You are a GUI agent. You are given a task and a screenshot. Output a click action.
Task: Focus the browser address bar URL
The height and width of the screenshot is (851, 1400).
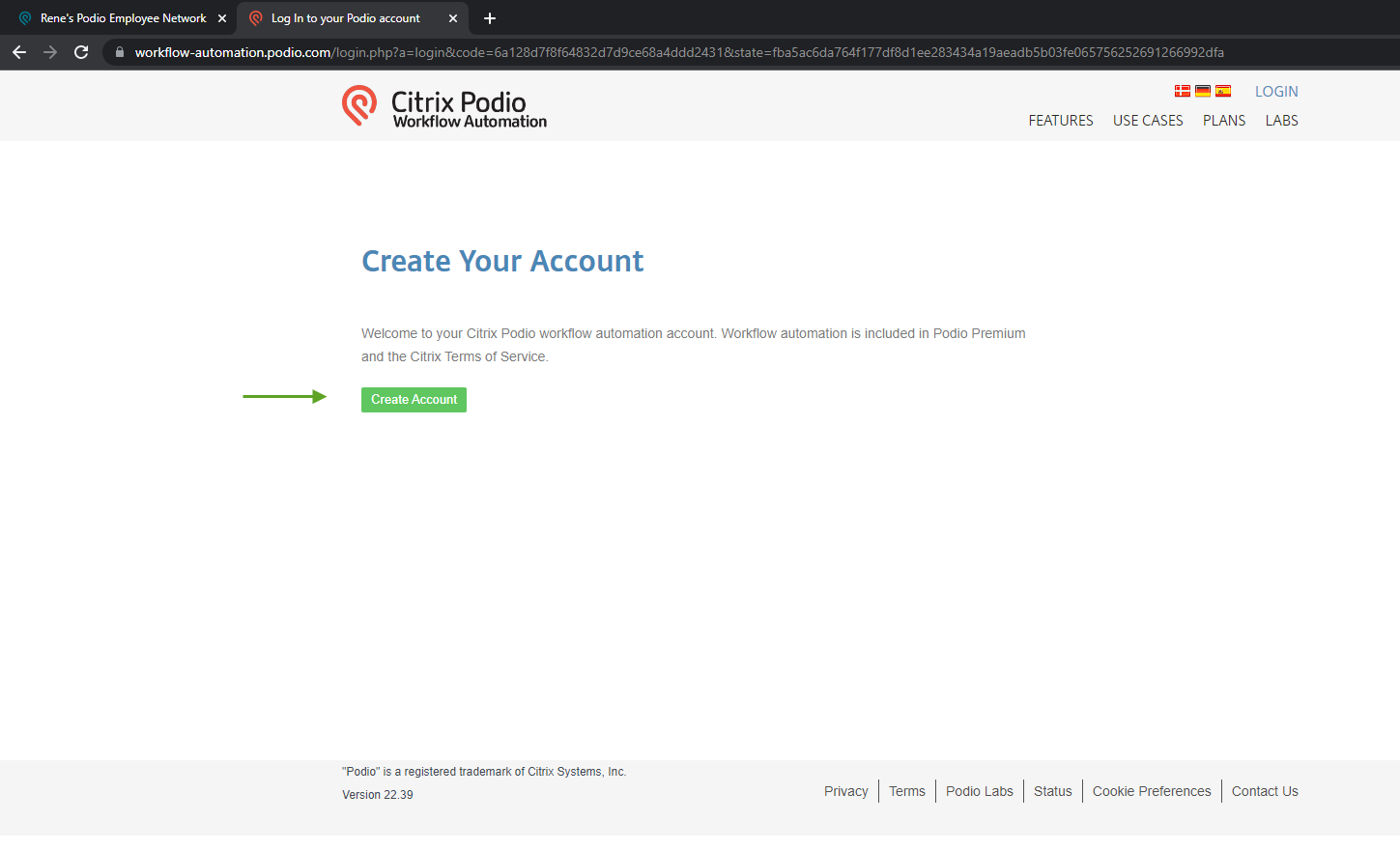(x=679, y=52)
